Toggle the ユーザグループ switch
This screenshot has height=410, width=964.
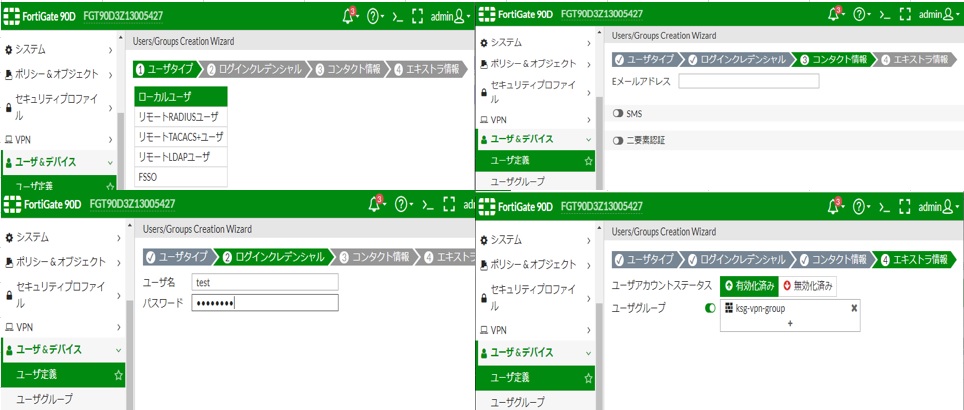tap(710, 308)
